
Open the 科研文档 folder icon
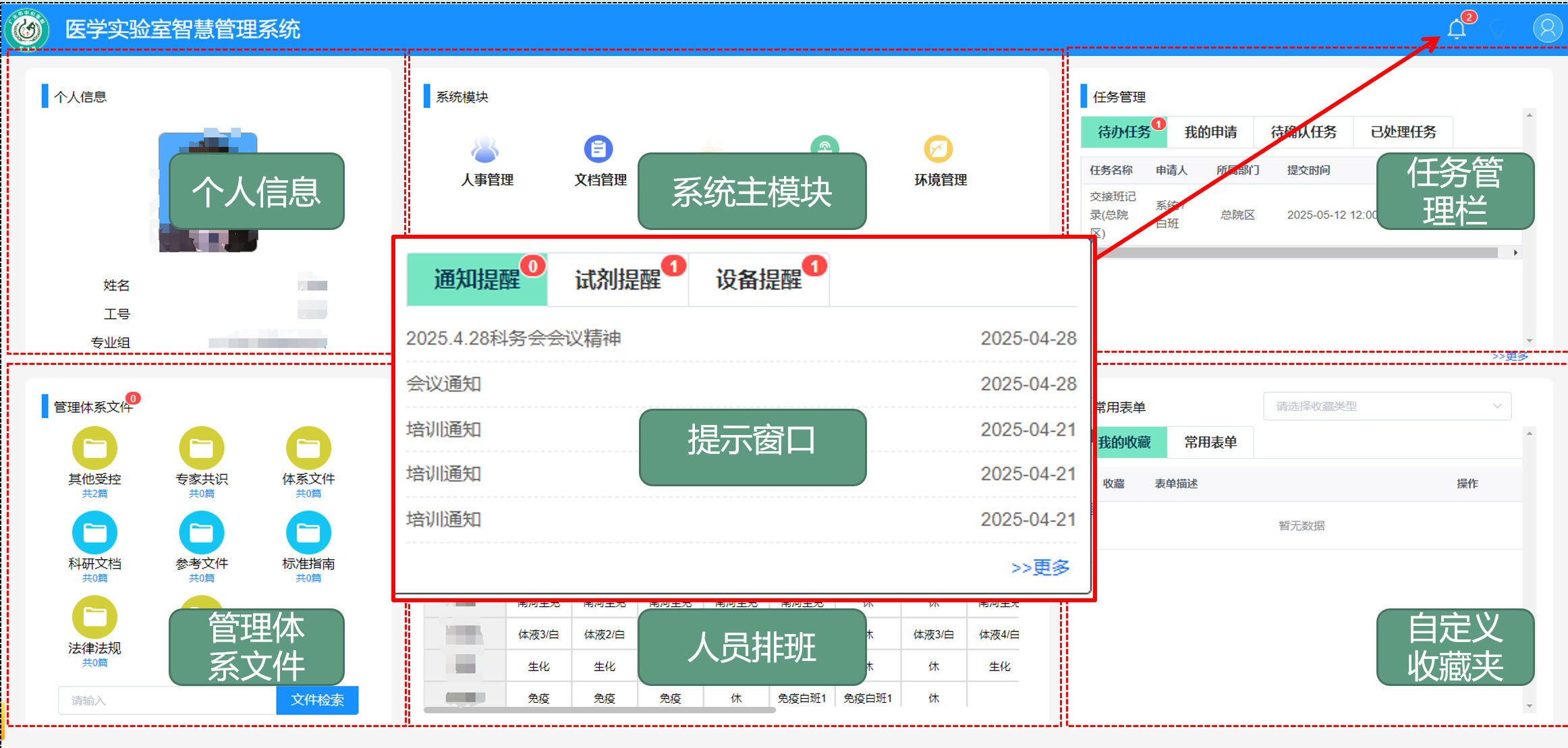94,533
